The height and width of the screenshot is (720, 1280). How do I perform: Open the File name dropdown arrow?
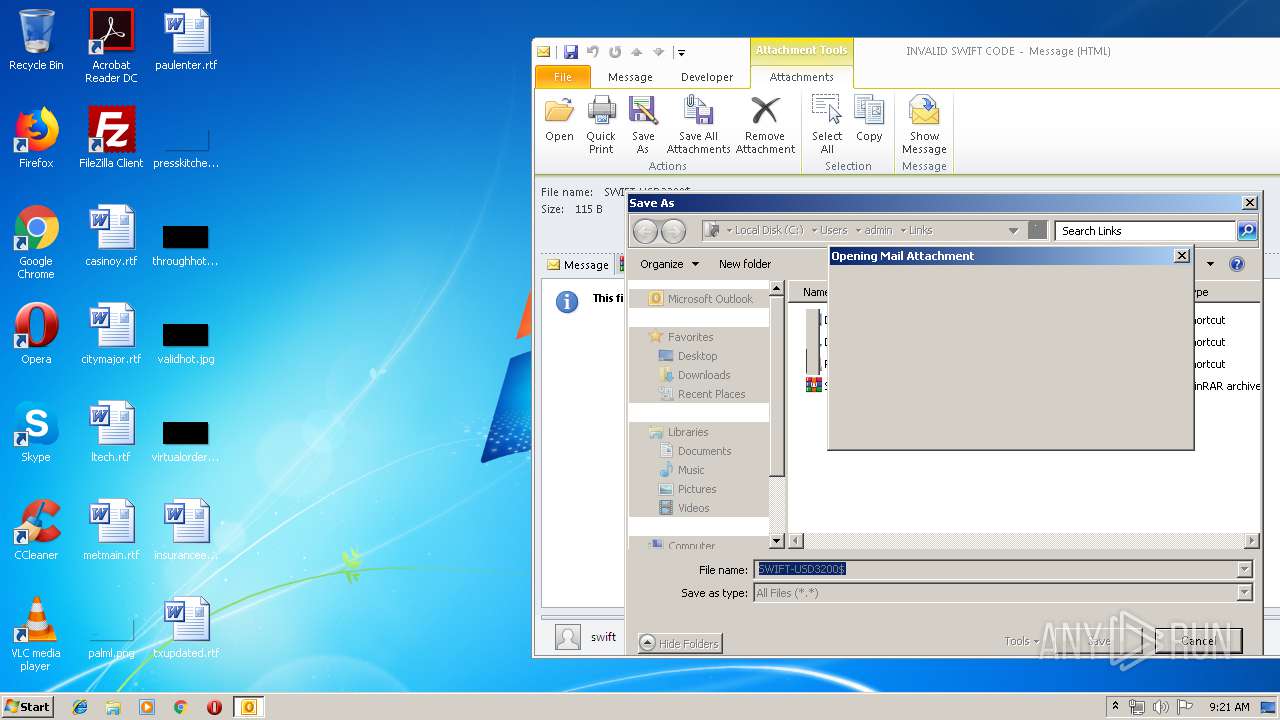[1245, 569]
